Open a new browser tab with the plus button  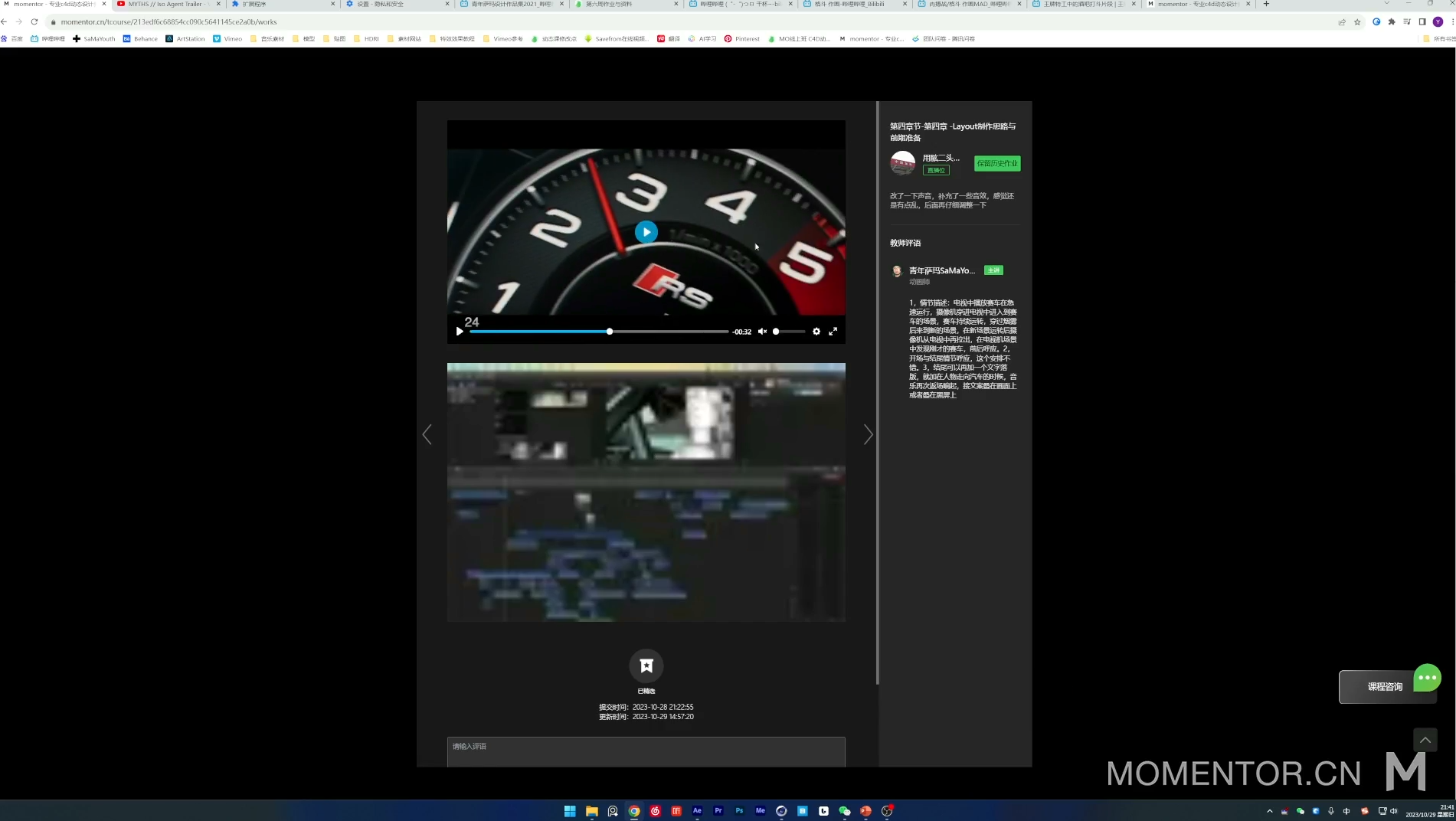click(x=1266, y=4)
